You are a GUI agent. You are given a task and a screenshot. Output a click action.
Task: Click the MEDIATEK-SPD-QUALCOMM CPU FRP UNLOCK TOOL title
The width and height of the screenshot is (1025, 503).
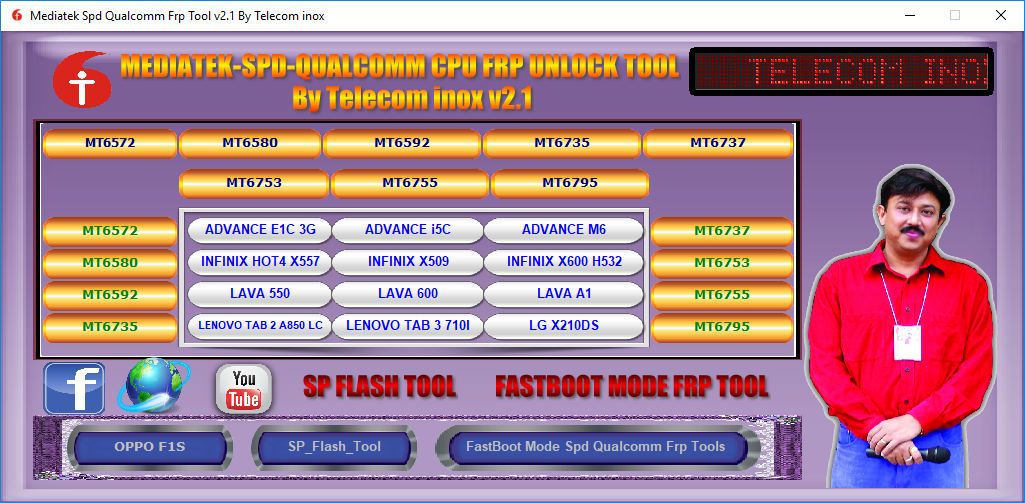(x=400, y=67)
